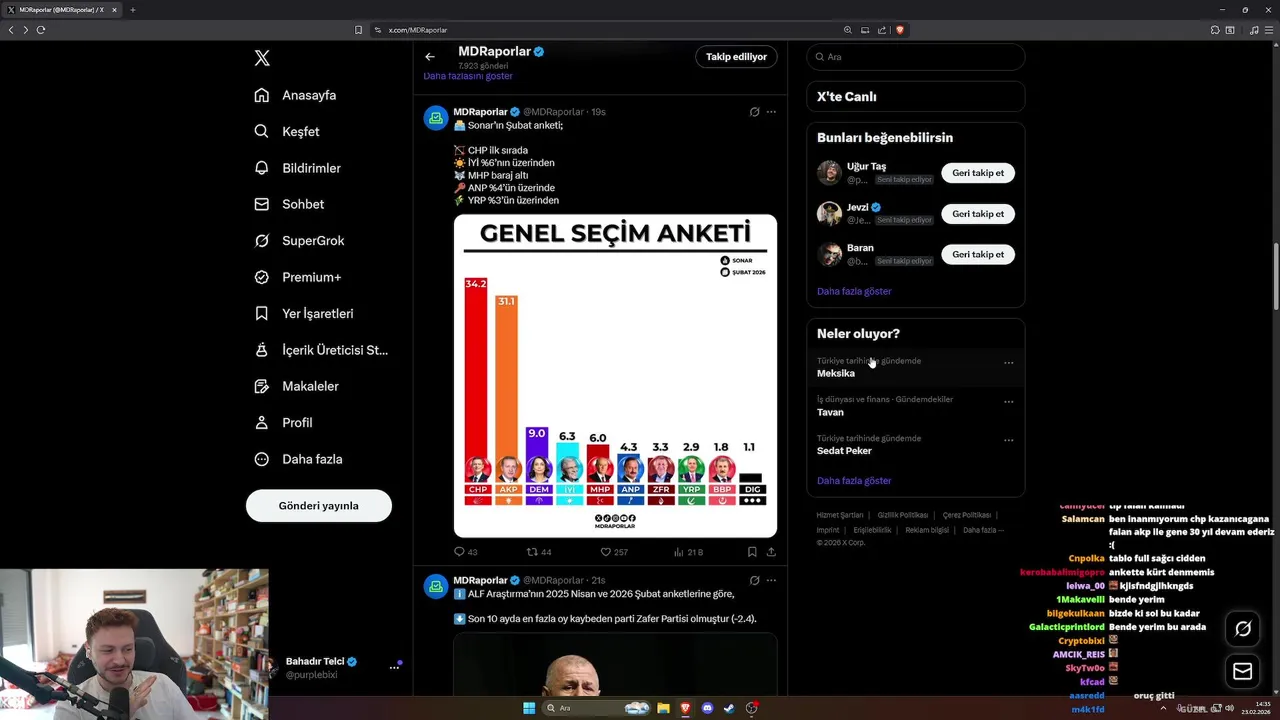Screen dimensions: 1280x720
Task: Open more options on Sonar poll post
Action: click(771, 112)
